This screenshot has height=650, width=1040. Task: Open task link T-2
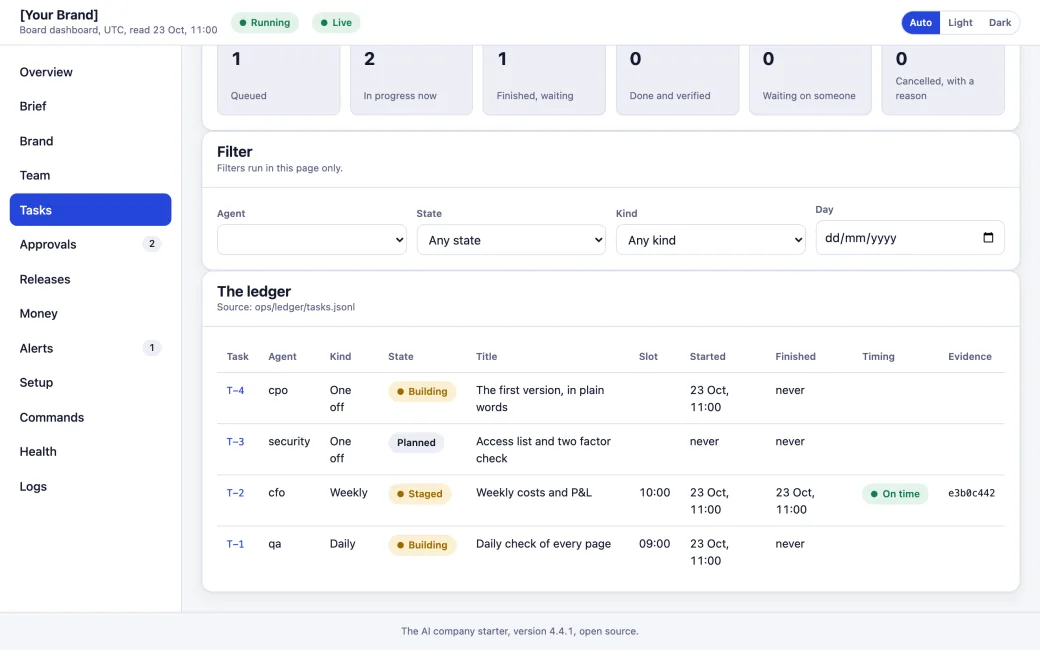pos(235,492)
